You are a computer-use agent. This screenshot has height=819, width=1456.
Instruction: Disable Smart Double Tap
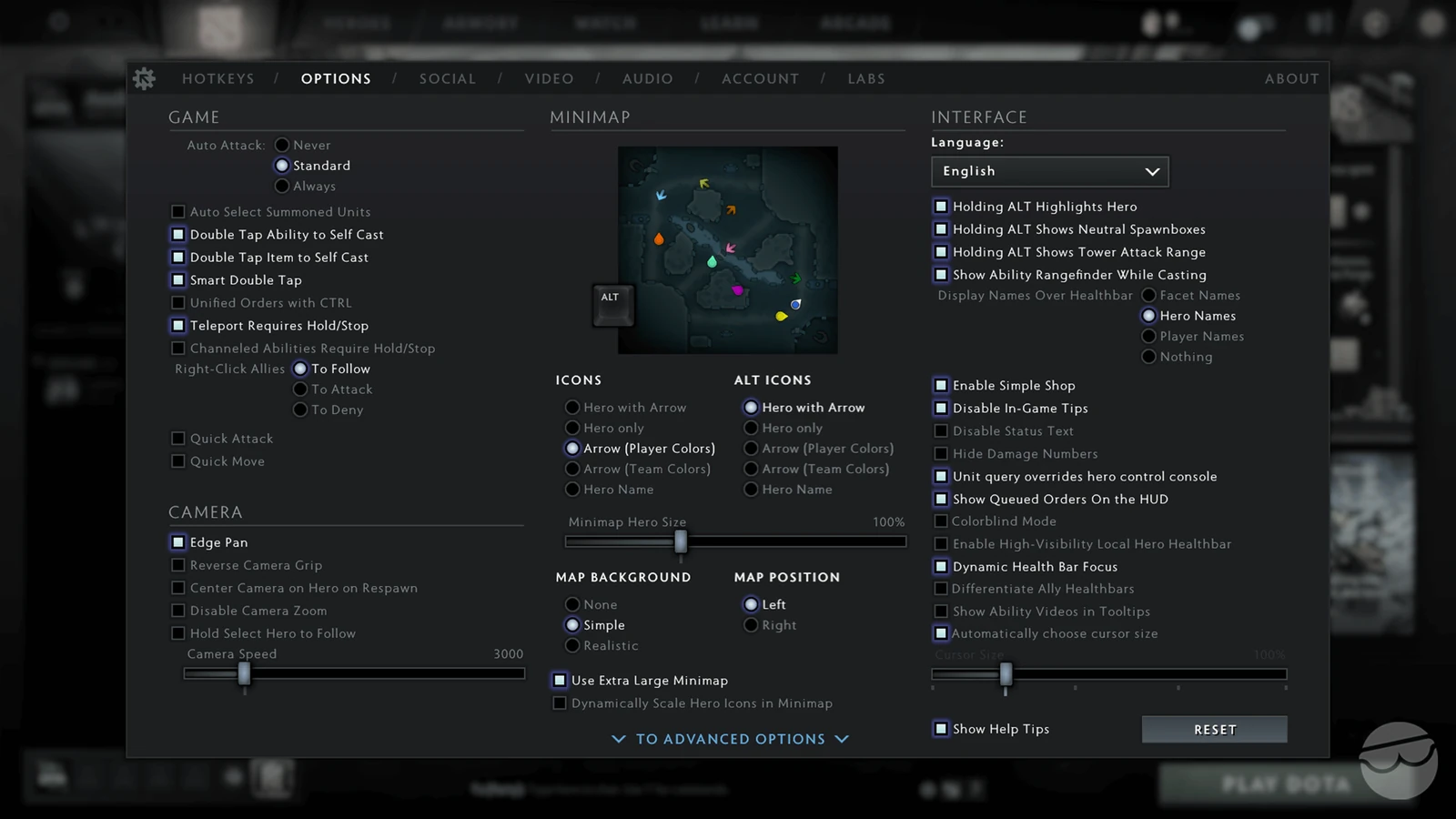coord(178,280)
